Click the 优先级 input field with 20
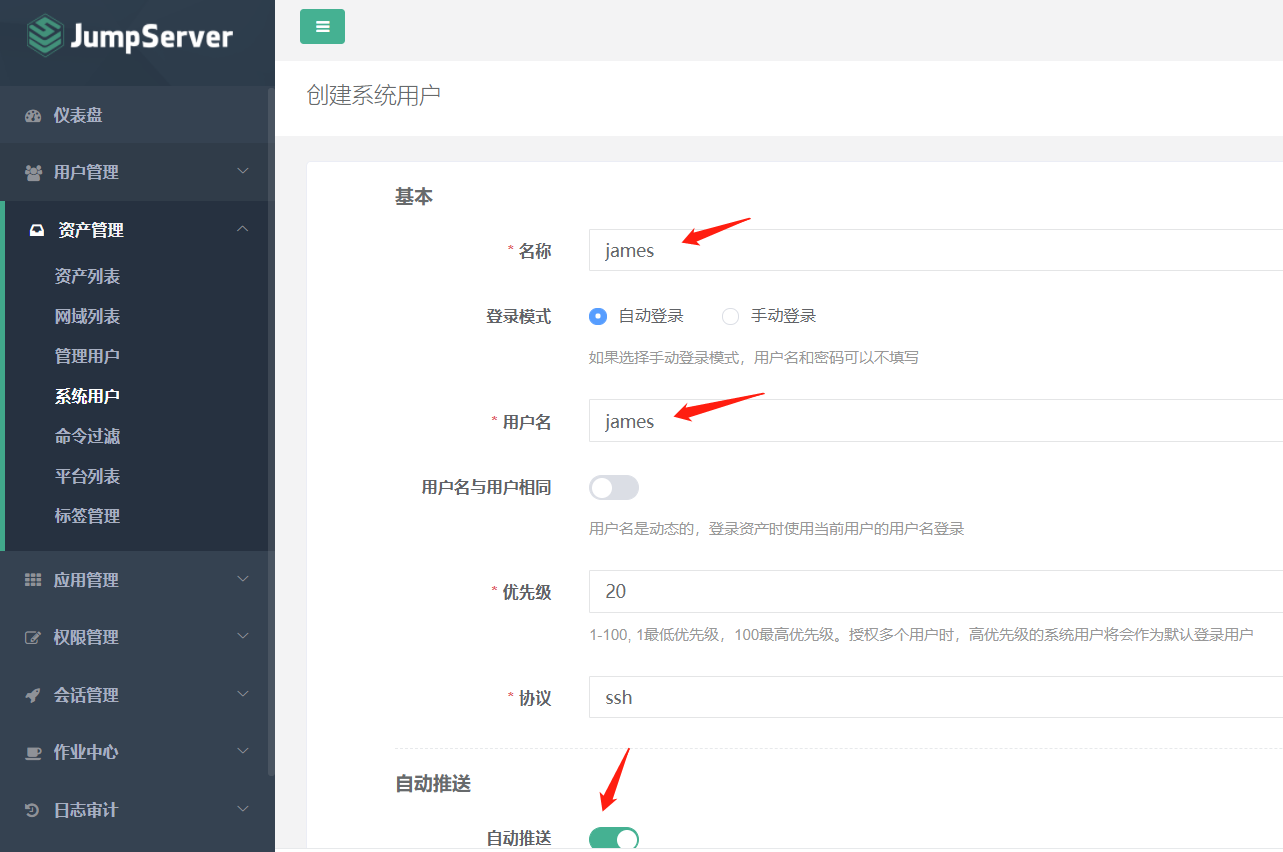1283x852 pixels. point(936,591)
